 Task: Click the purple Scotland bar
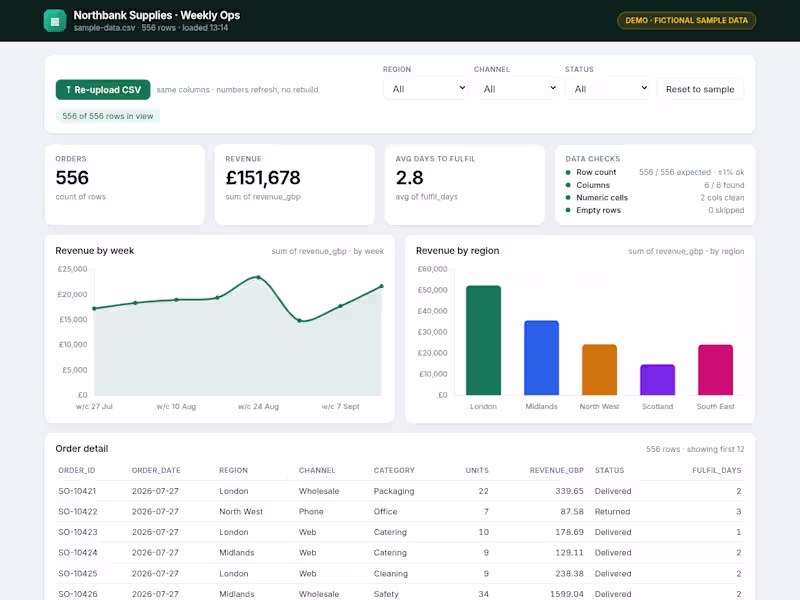658,380
